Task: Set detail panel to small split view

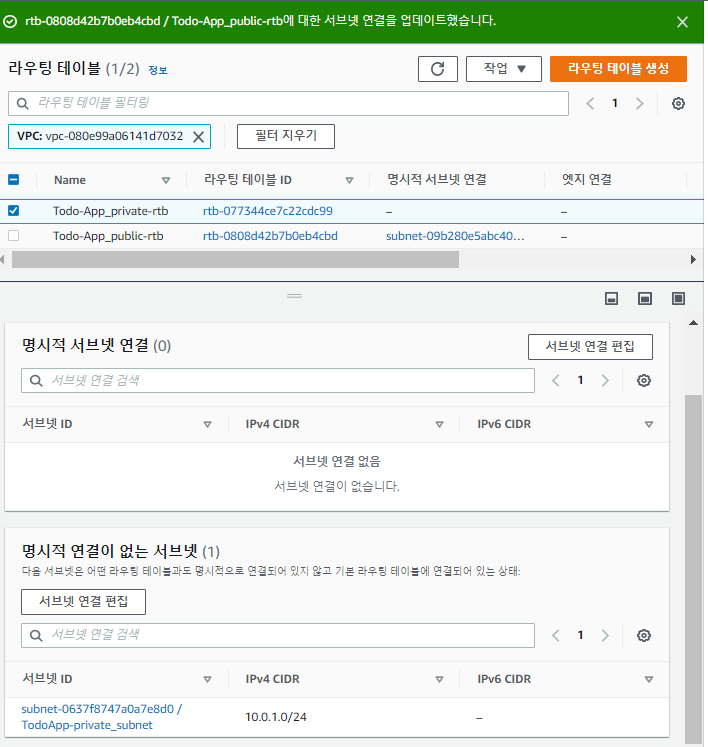Action: (611, 299)
